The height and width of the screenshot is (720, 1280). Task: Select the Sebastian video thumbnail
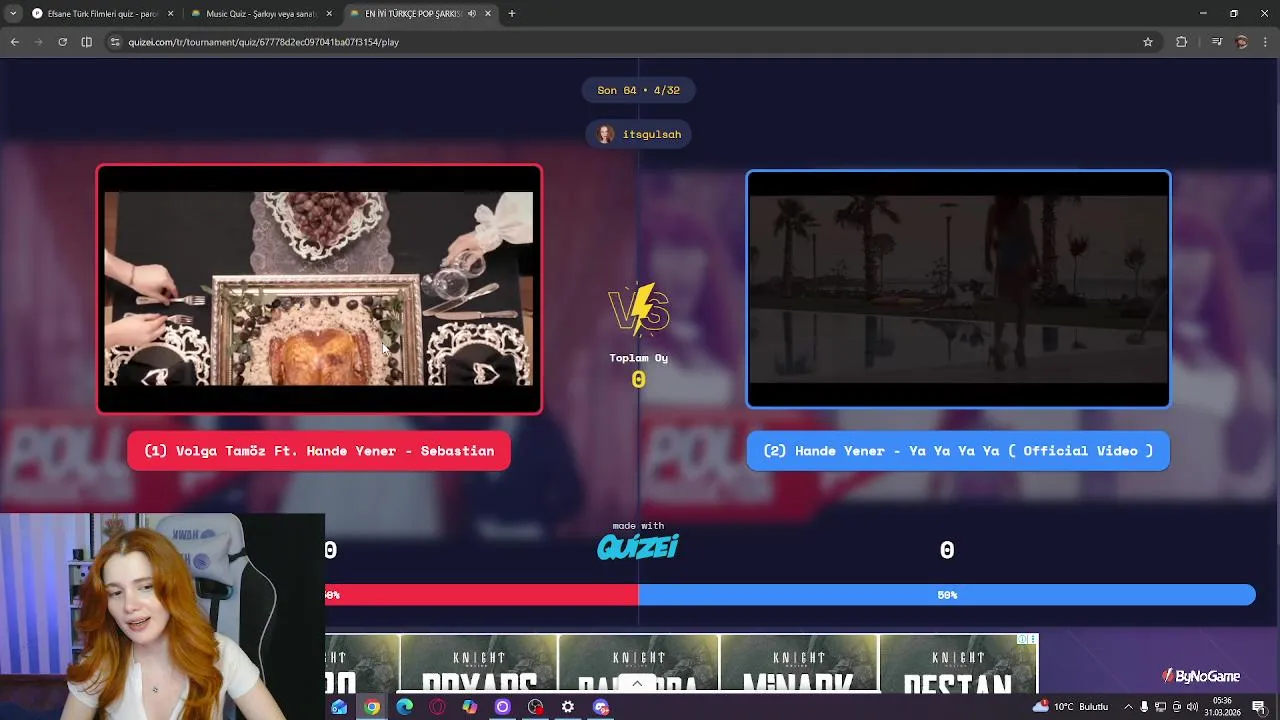pos(319,289)
